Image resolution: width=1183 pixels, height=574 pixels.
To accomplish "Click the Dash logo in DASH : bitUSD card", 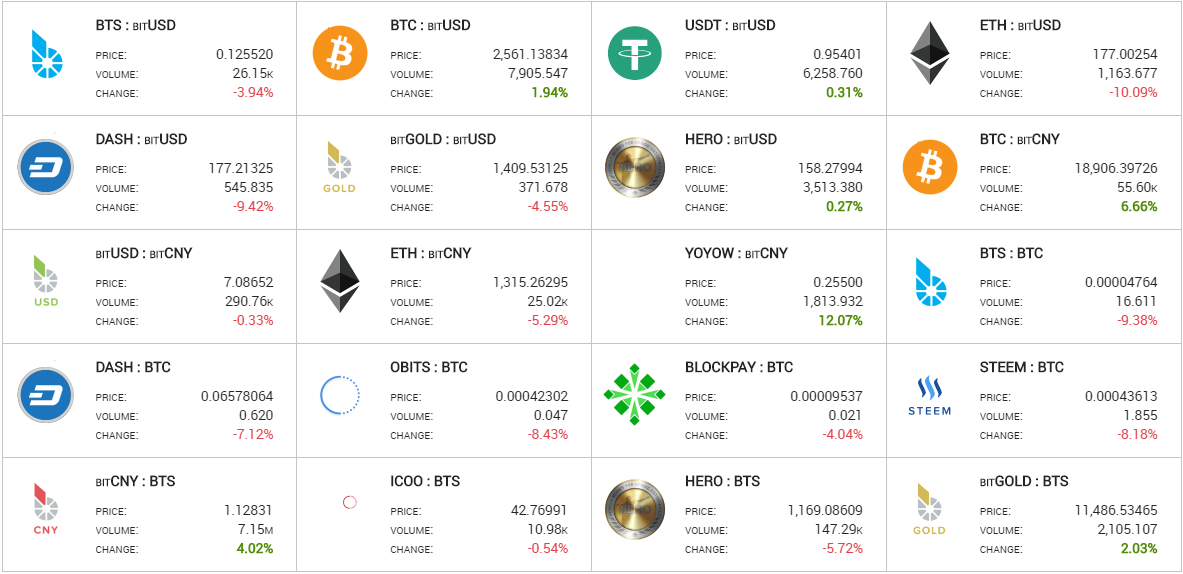I will click(x=45, y=167).
